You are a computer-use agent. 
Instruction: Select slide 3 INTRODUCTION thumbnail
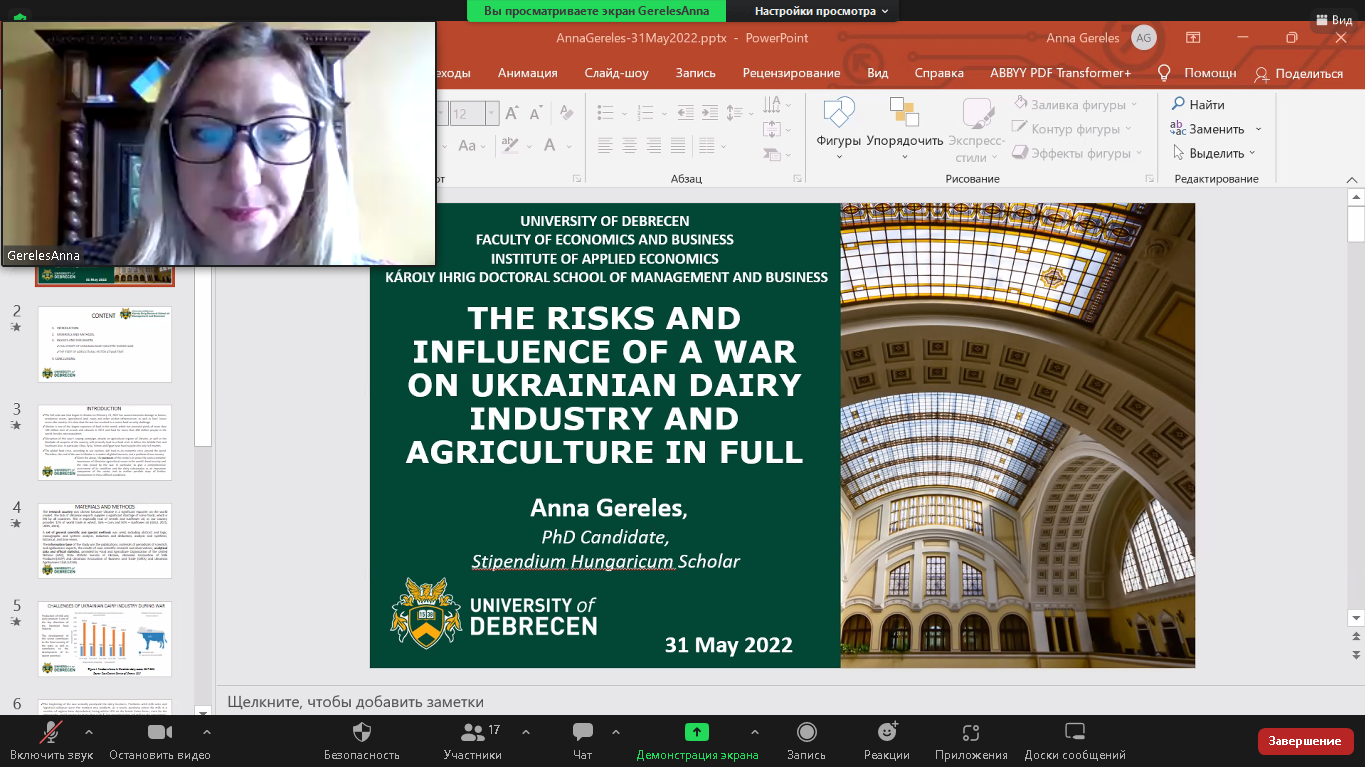[104, 442]
